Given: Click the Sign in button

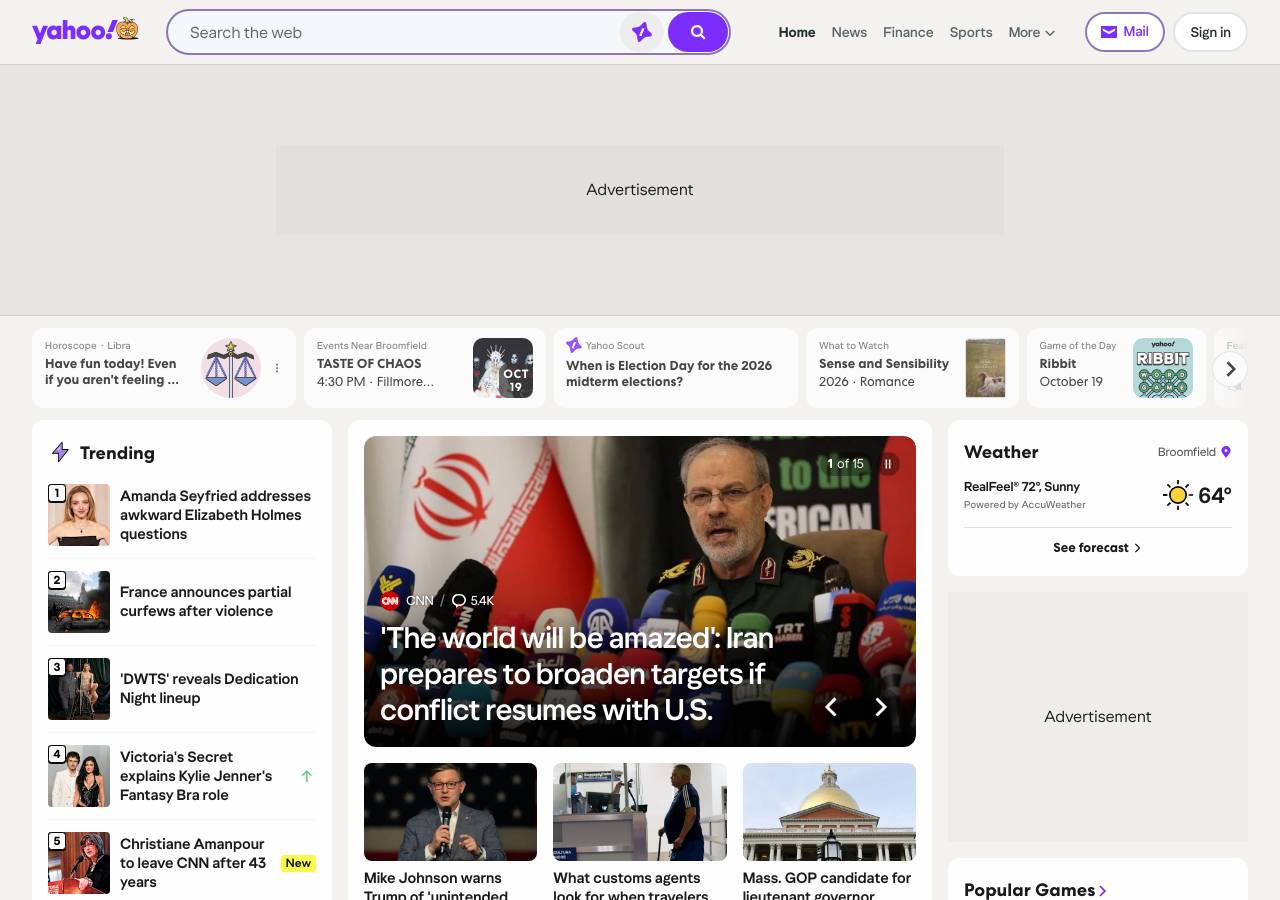Looking at the screenshot, I should pyautogui.click(x=1210, y=32).
